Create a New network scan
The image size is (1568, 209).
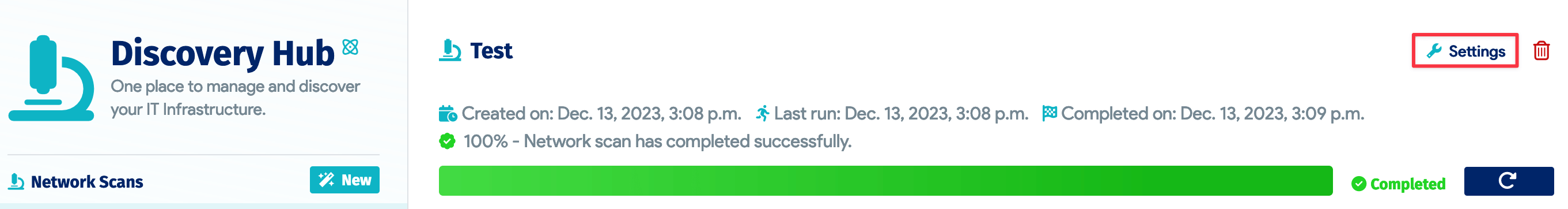point(344,180)
